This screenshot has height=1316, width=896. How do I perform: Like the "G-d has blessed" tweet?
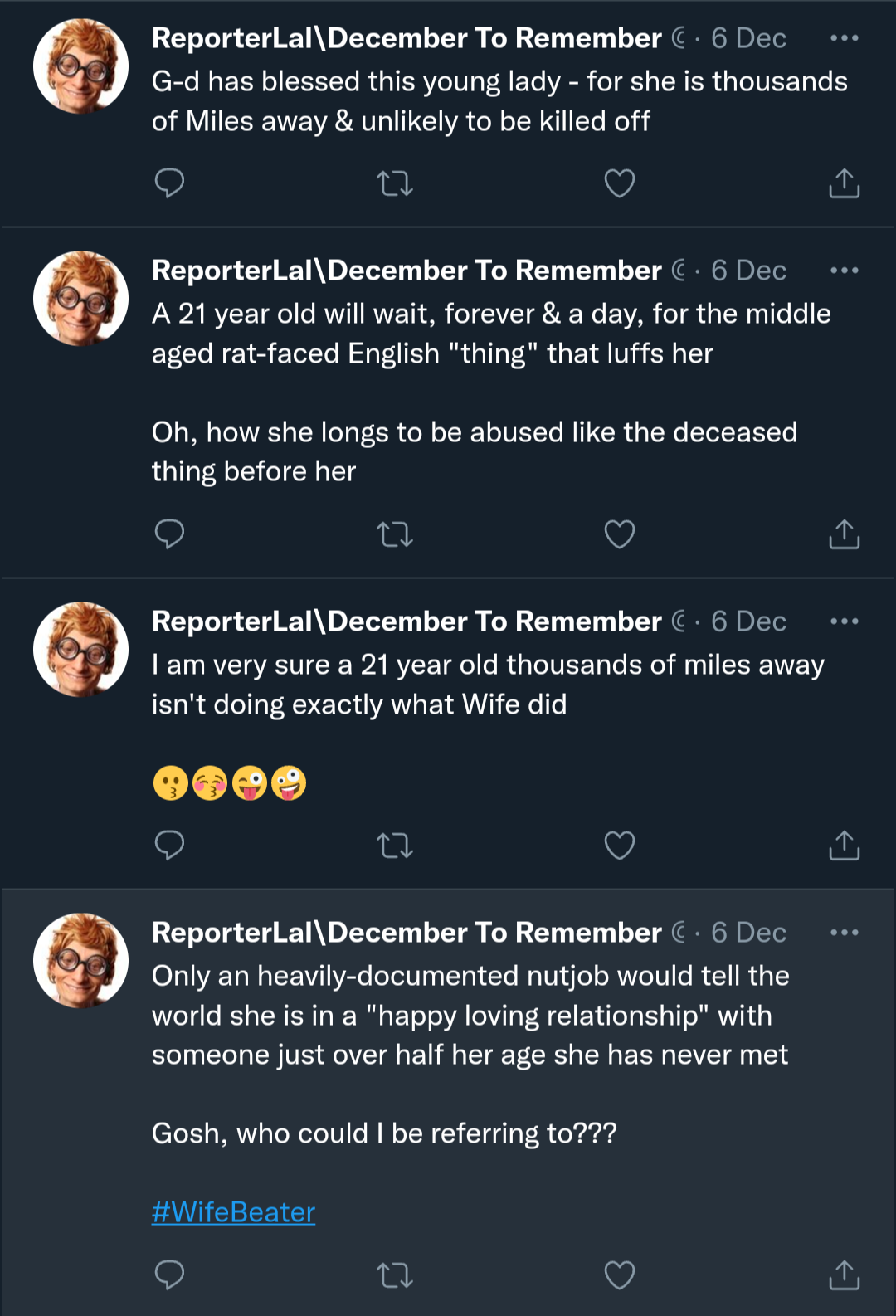[x=619, y=183]
